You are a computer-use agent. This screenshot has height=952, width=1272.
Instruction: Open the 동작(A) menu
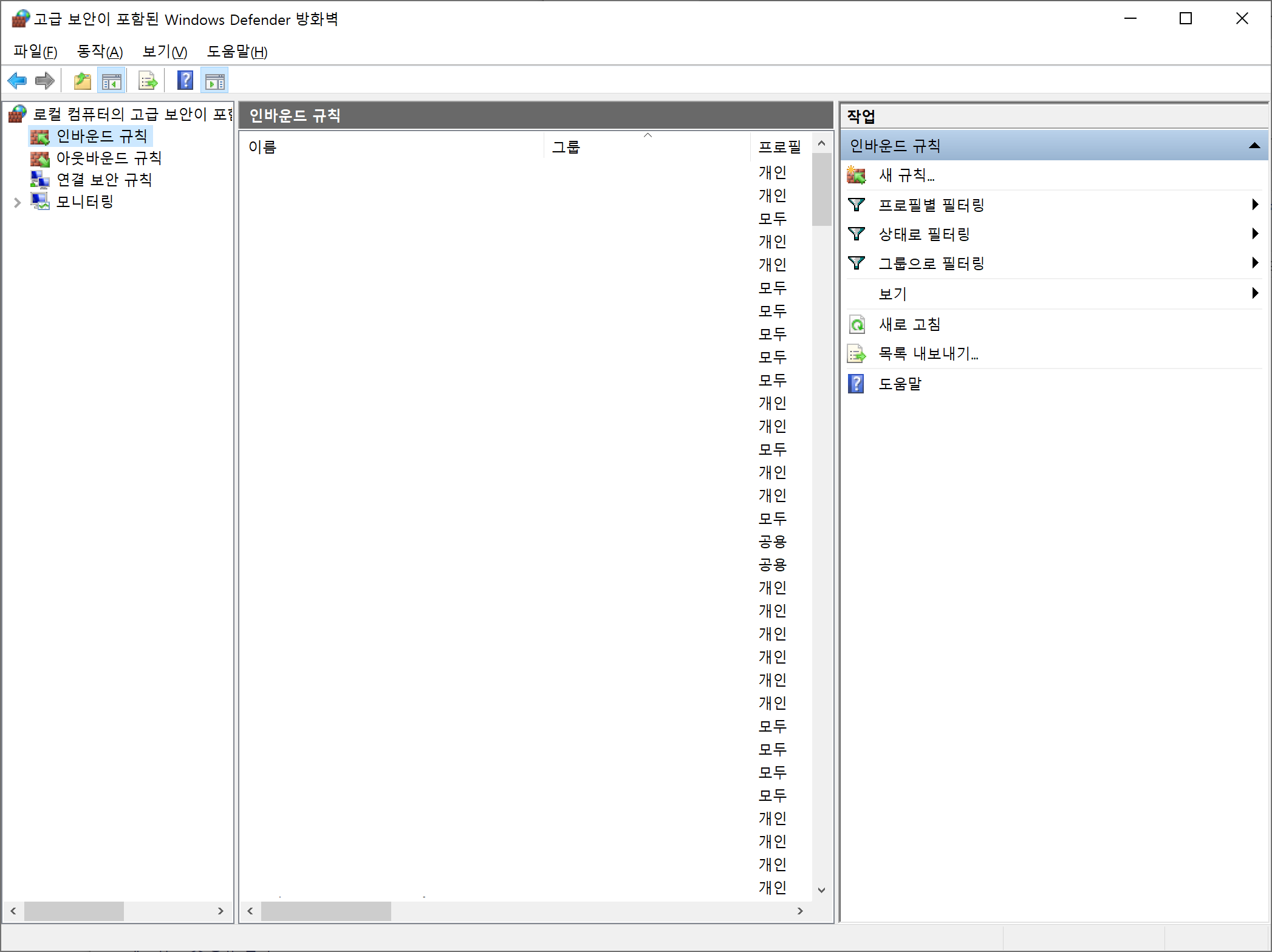tap(100, 52)
